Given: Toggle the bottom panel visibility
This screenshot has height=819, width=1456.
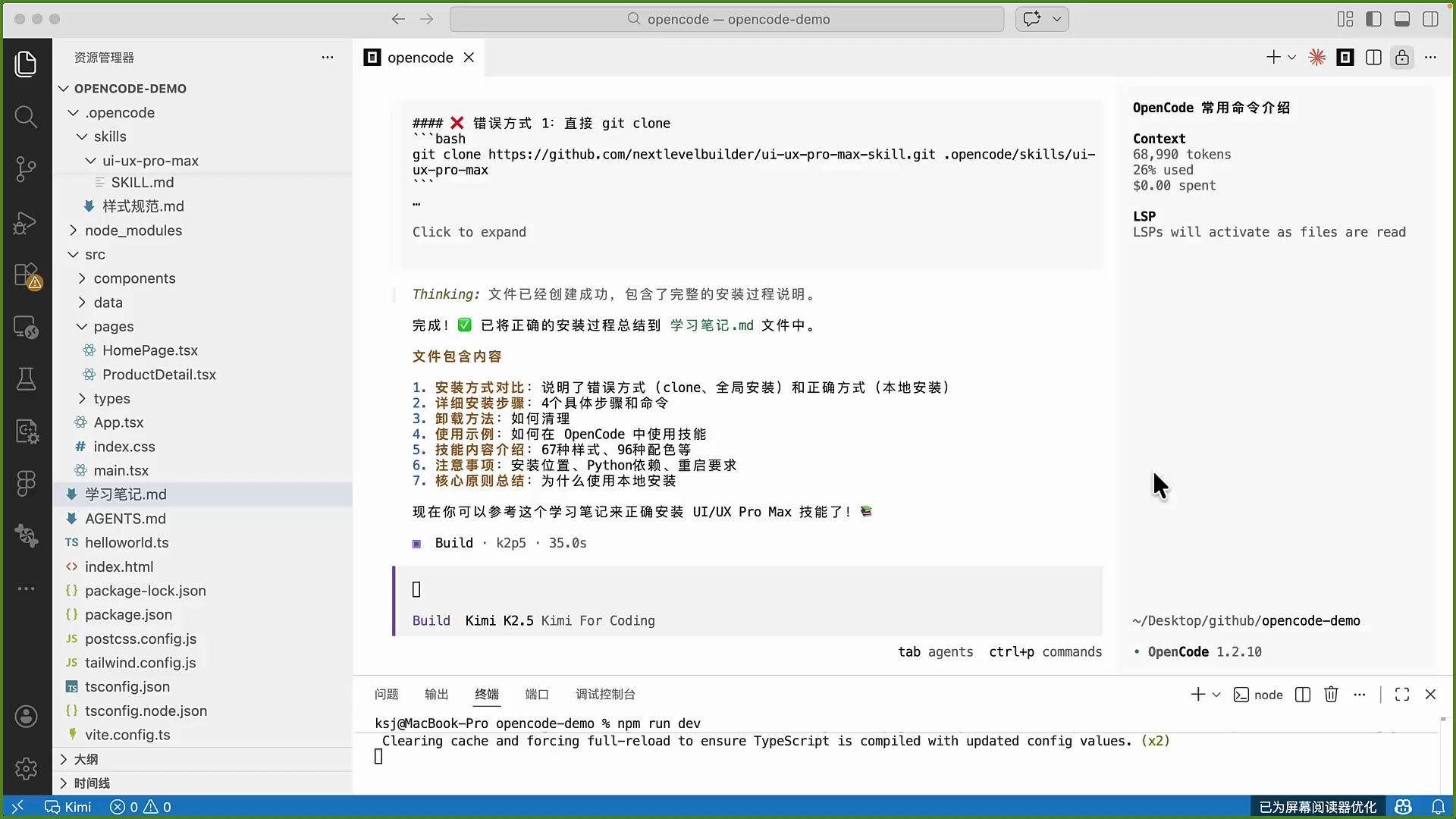Looking at the screenshot, I should coord(1402,19).
